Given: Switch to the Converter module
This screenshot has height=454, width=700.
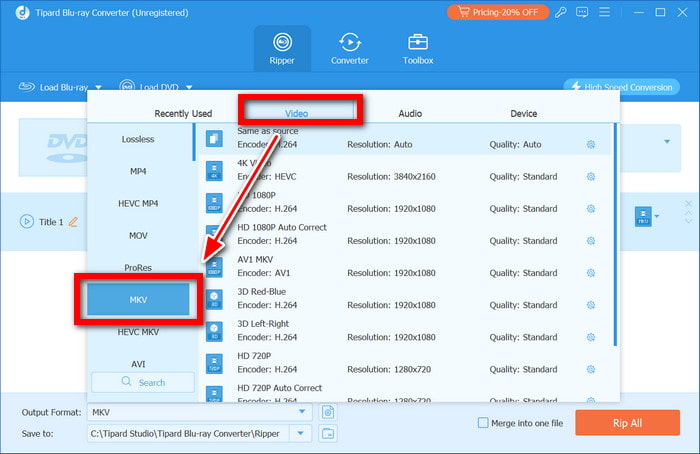Looking at the screenshot, I should click(350, 48).
